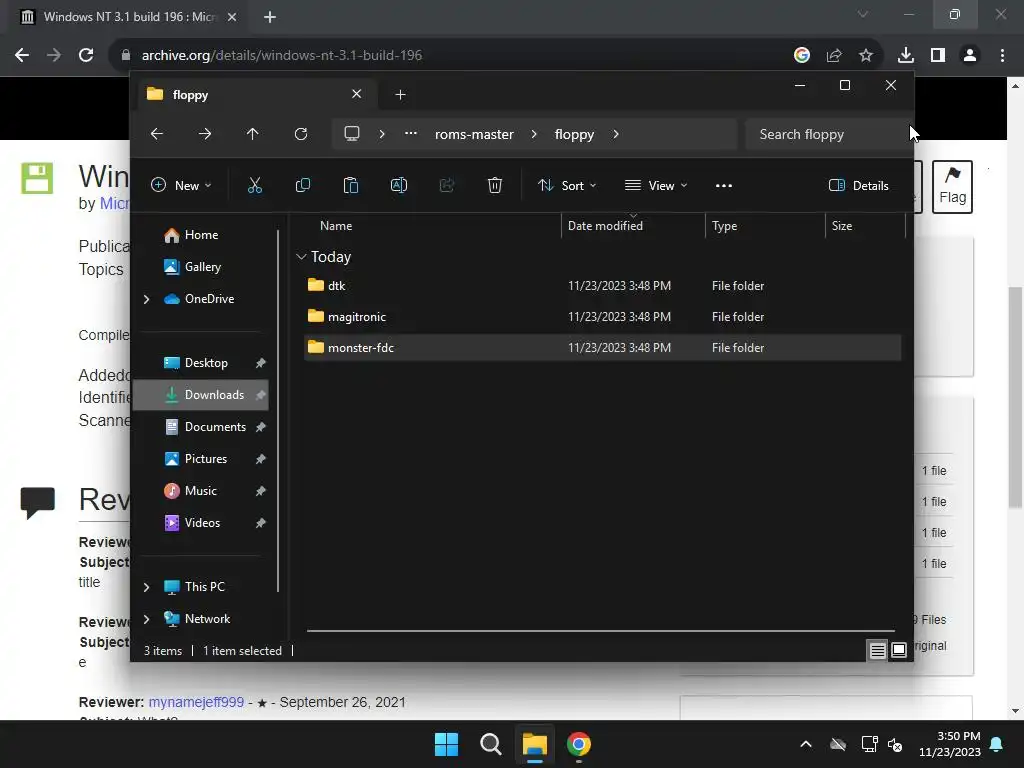Expand chevron after roms-master breadcrumb
This screenshot has height=768, width=1024.
[x=534, y=134]
